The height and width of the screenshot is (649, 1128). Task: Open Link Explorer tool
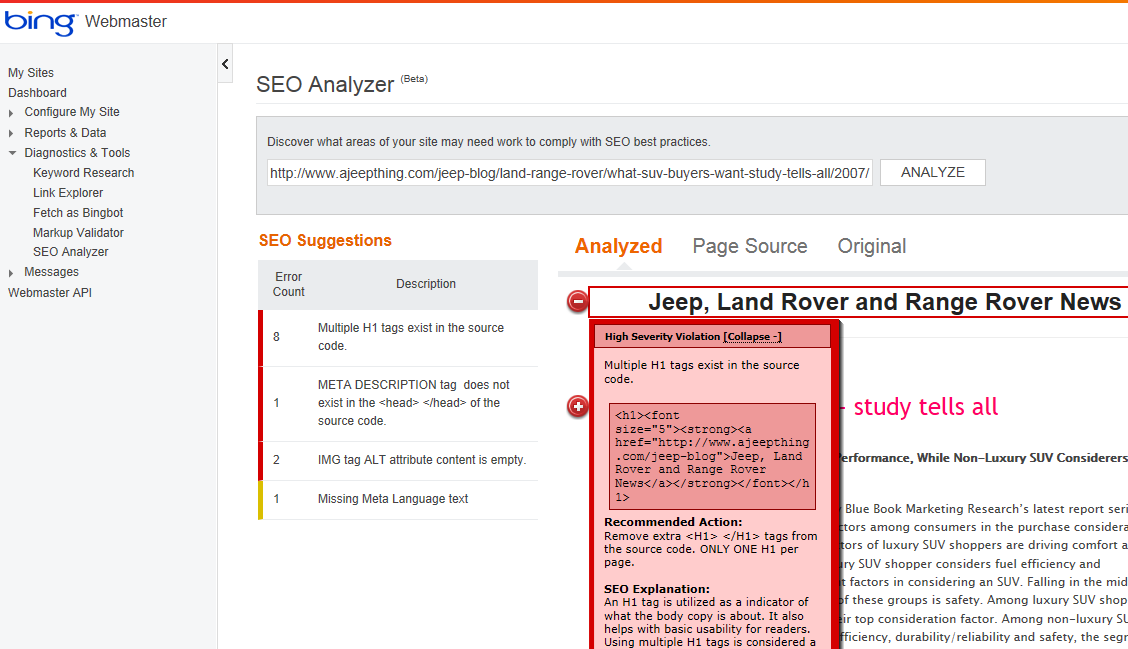click(68, 193)
